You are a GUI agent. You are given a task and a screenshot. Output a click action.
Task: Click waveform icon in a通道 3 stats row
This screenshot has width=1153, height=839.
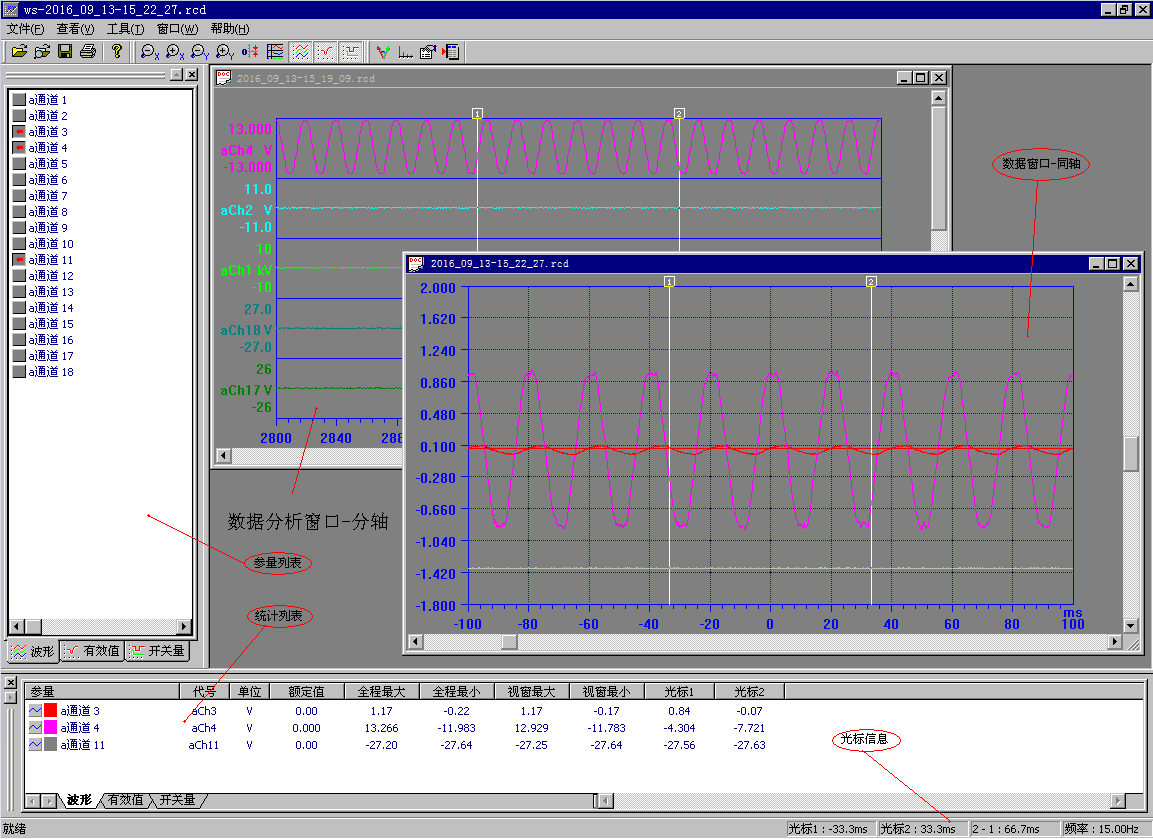tap(35, 711)
